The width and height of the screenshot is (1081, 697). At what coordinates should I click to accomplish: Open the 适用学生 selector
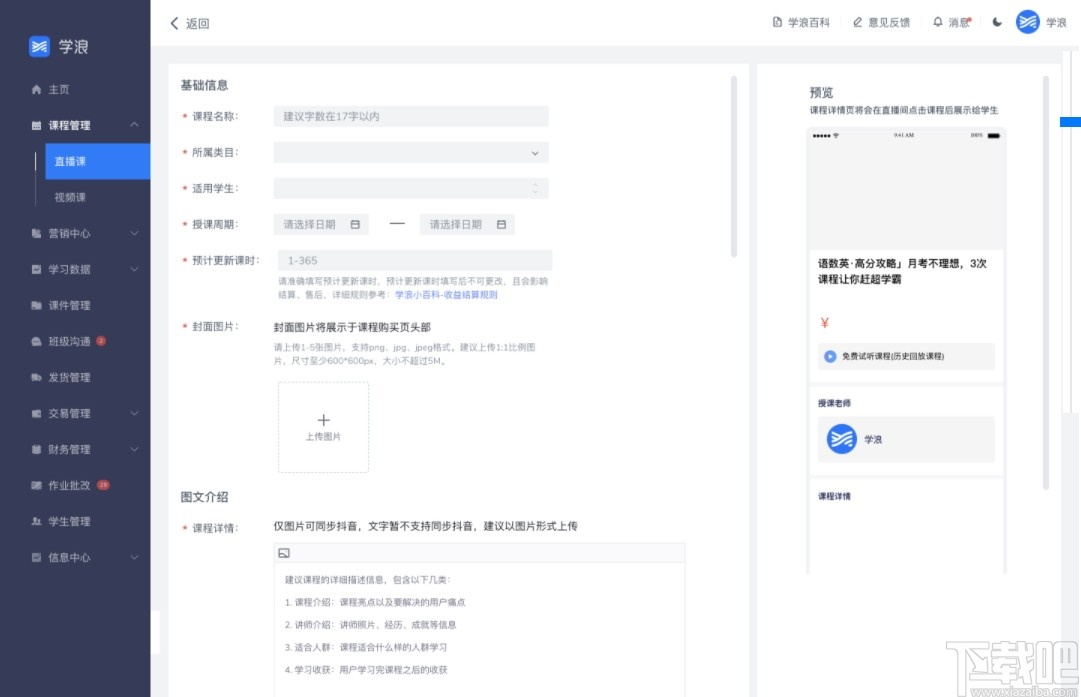click(411, 188)
